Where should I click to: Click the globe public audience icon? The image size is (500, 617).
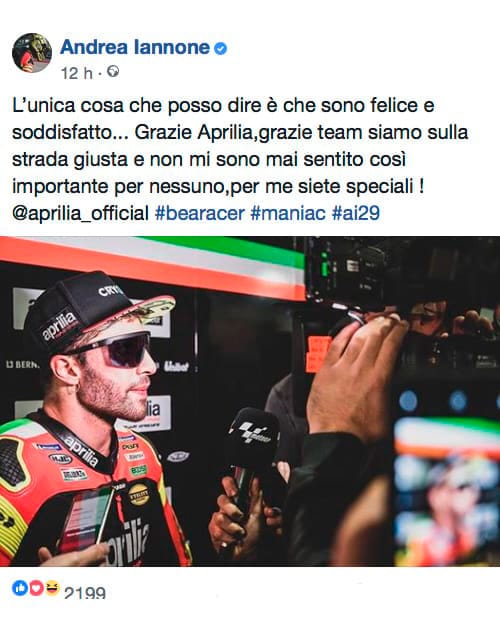(x=113, y=72)
